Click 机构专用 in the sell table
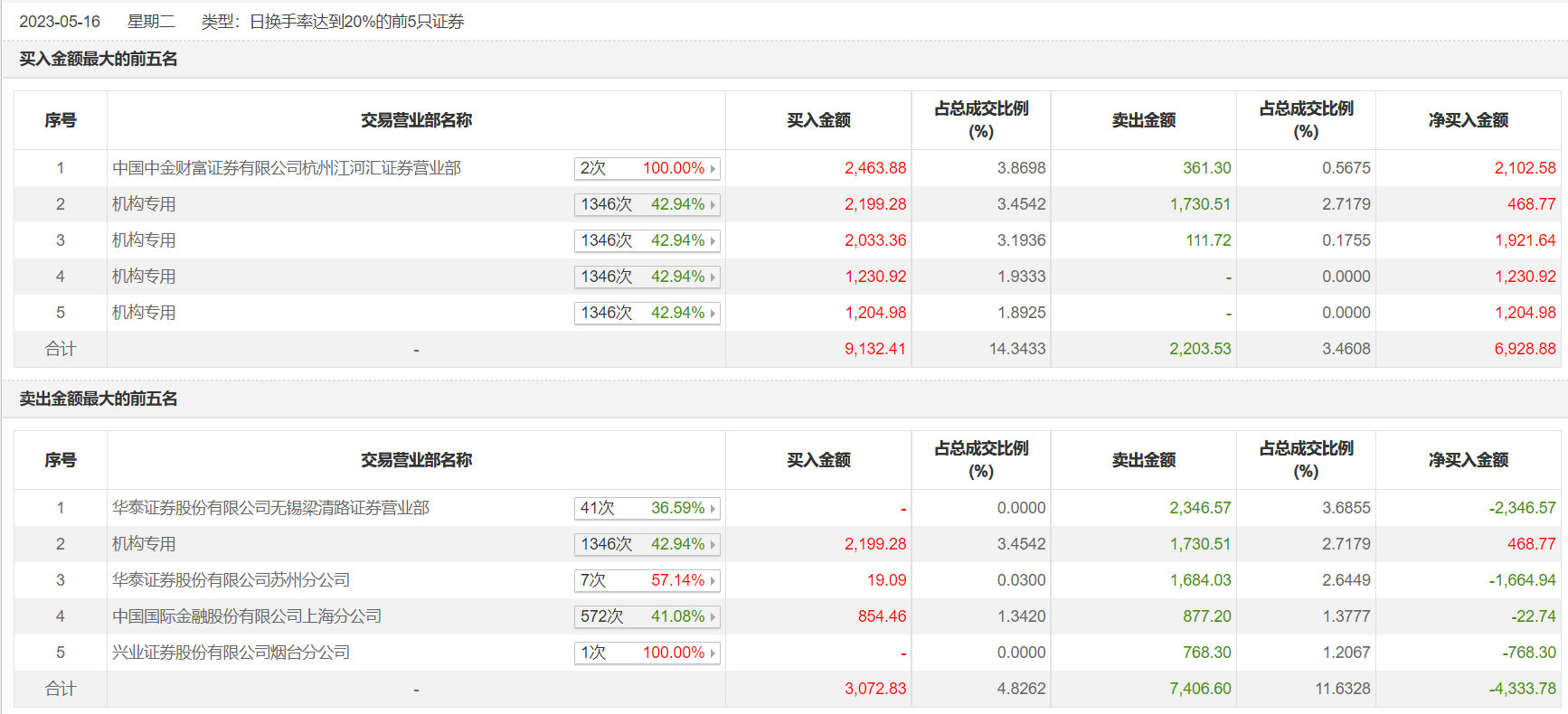This screenshot has height=714, width=1568. coord(144,544)
